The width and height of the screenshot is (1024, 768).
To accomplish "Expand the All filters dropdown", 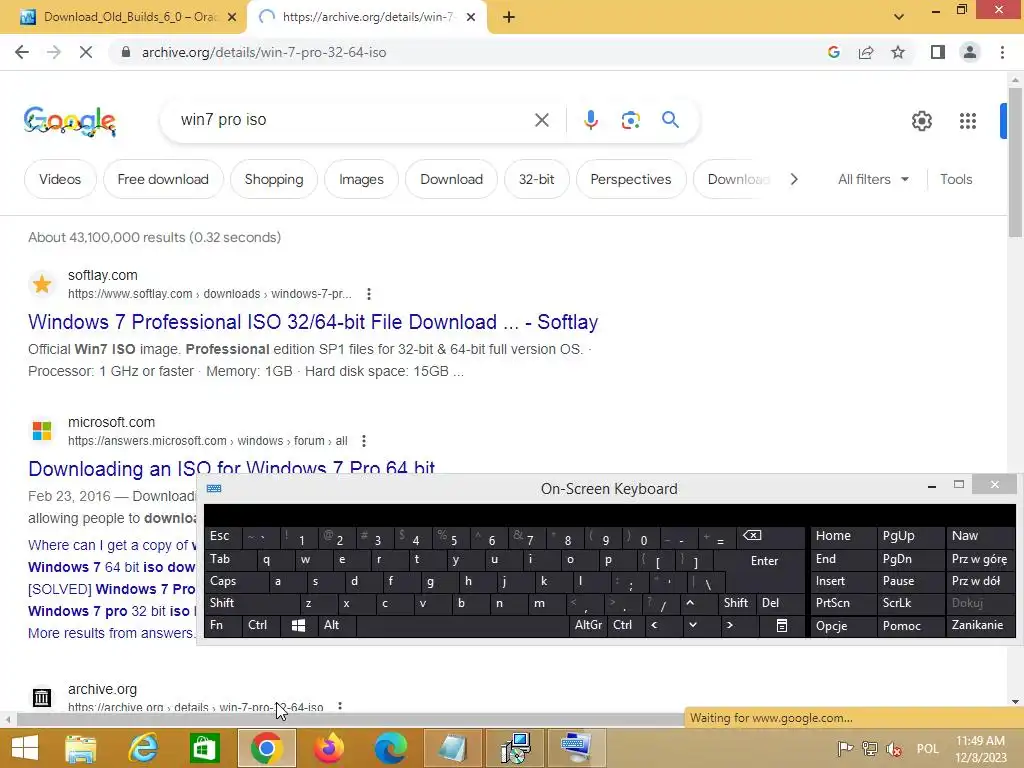I will click(873, 179).
